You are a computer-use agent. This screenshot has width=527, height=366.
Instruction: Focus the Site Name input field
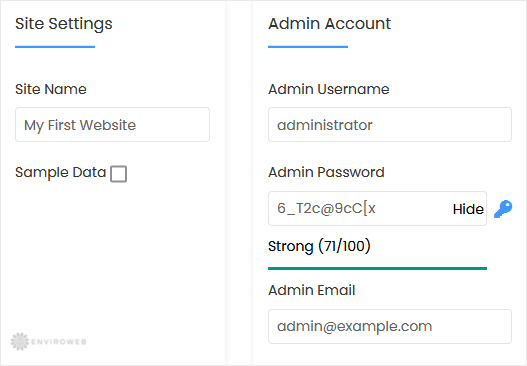point(112,125)
